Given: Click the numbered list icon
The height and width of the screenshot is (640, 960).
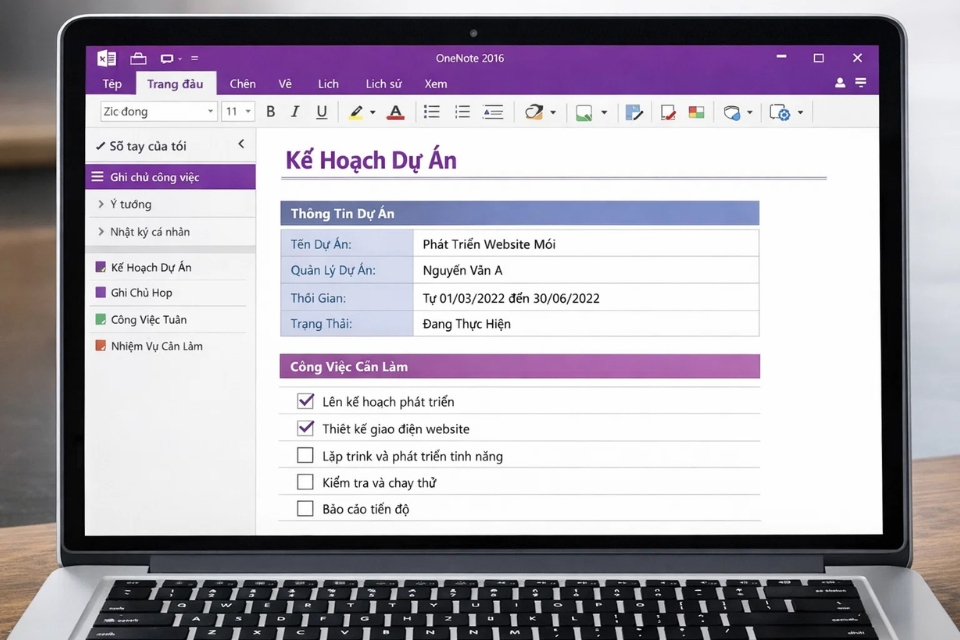Looking at the screenshot, I should 461,111.
